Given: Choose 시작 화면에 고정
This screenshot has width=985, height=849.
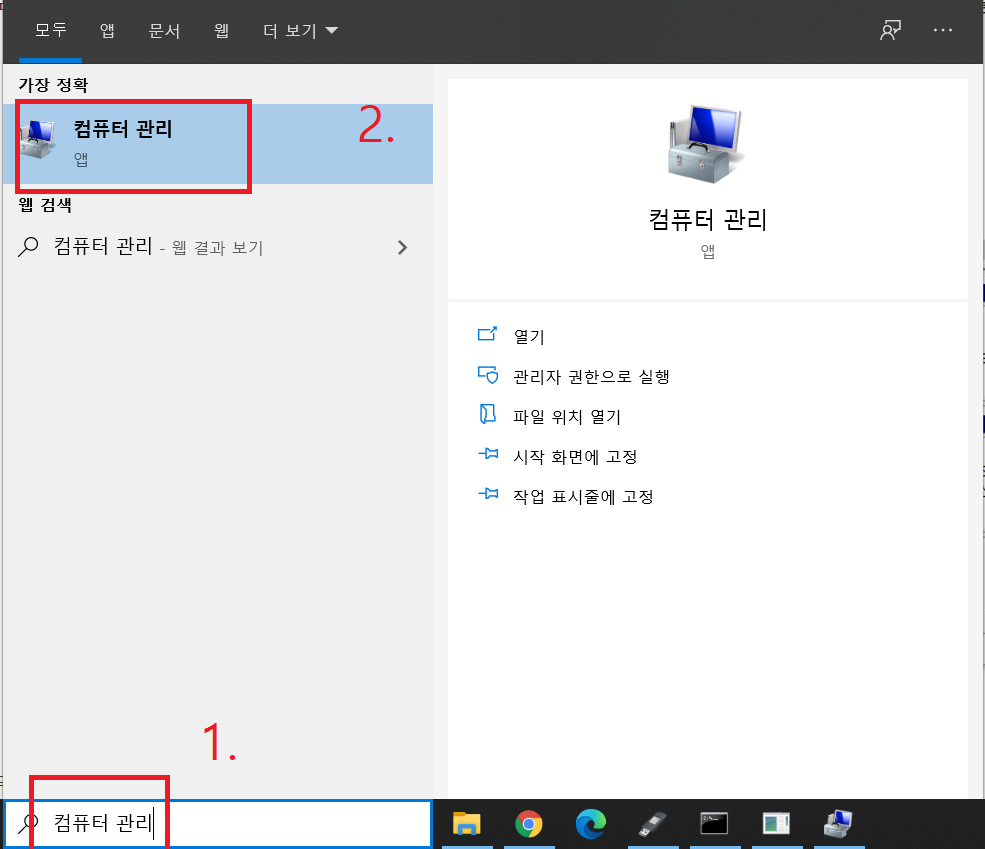Looking at the screenshot, I should coord(575,457).
